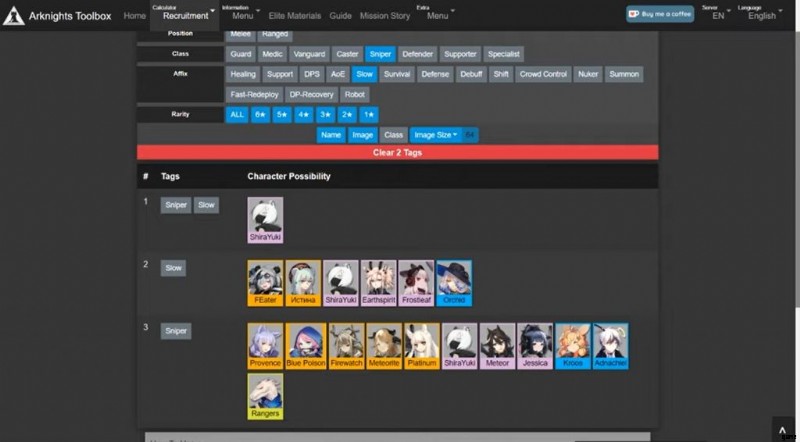Select FEater's character portrait
Screen dimensions: 800x442
(x=264, y=281)
